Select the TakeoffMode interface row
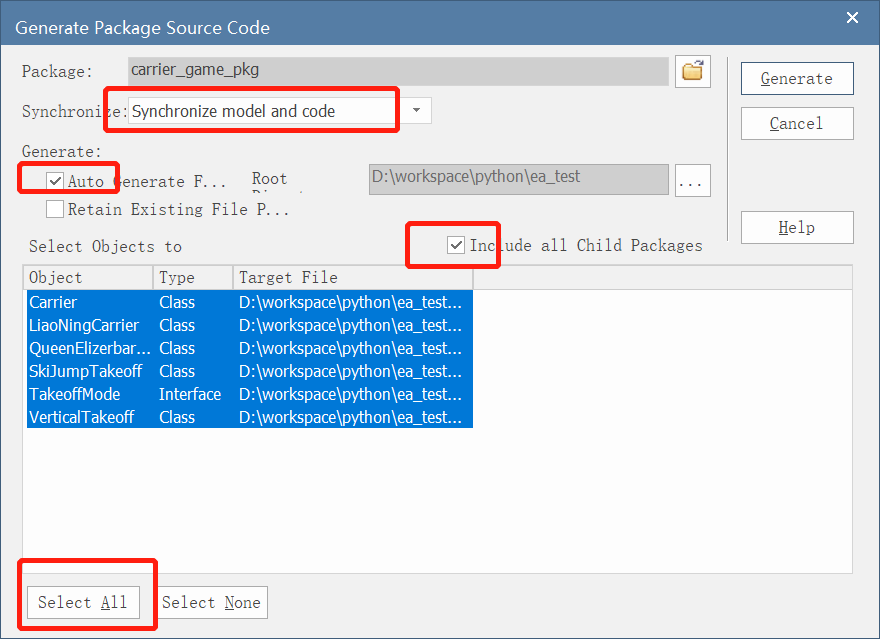This screenshot has height=639, width=880. 90,394
